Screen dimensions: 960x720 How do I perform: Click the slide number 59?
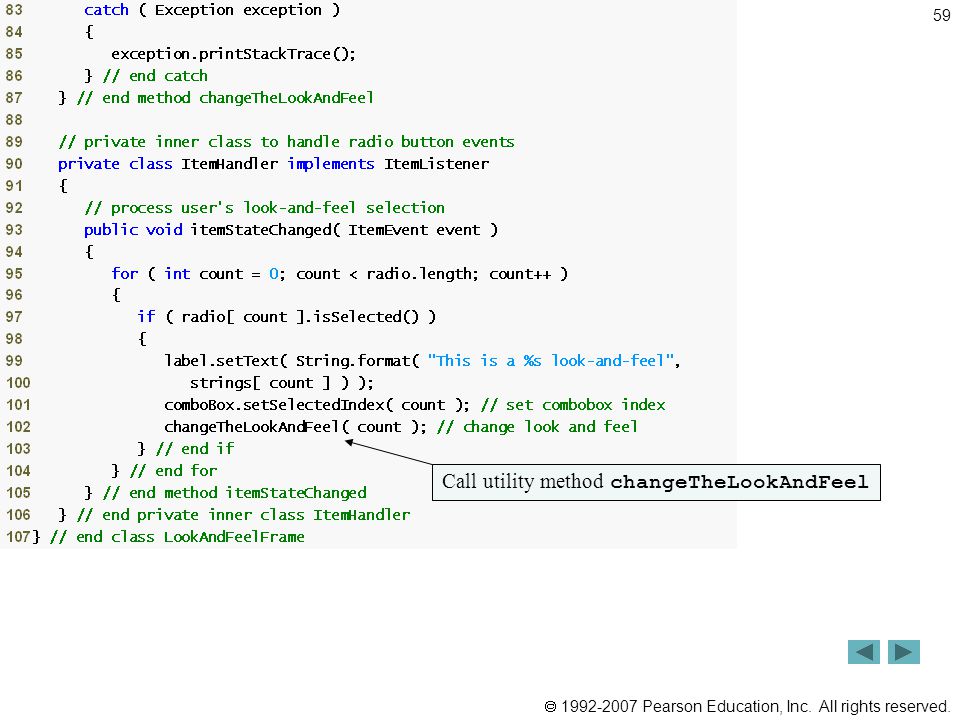[x=941, y=15]
